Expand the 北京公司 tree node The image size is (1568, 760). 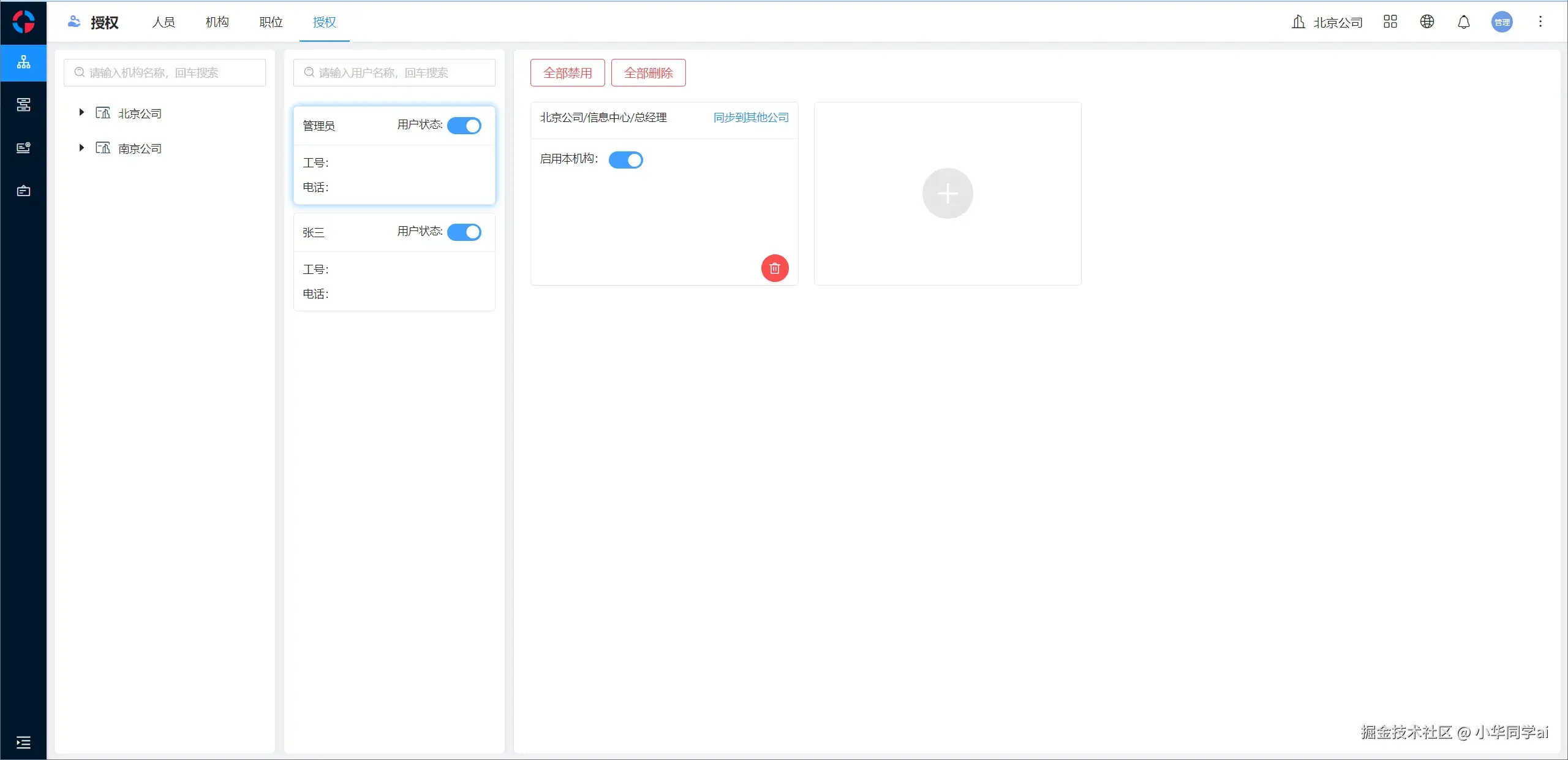pos(81,113)
